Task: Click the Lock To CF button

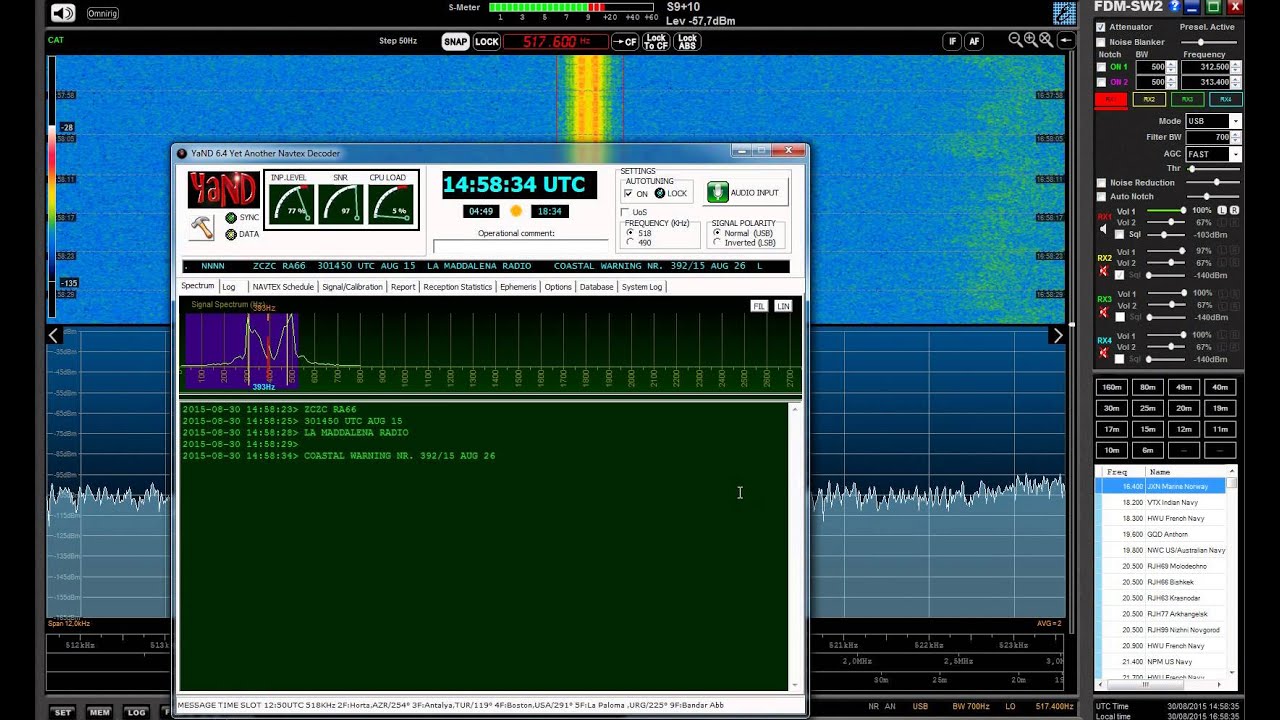Action: point(656,42)
